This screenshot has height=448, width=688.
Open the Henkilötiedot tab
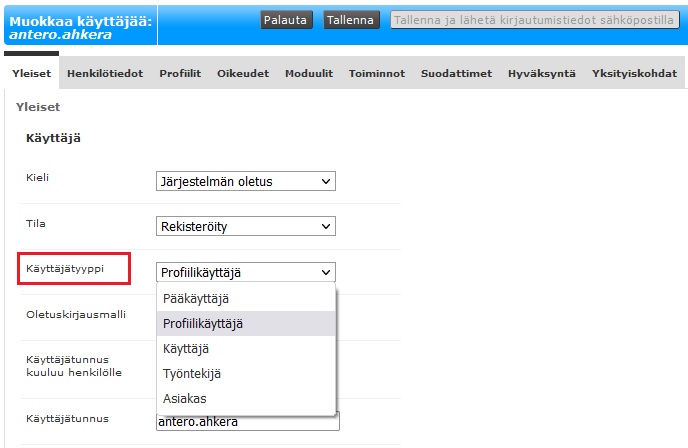(x=105, y=73)
